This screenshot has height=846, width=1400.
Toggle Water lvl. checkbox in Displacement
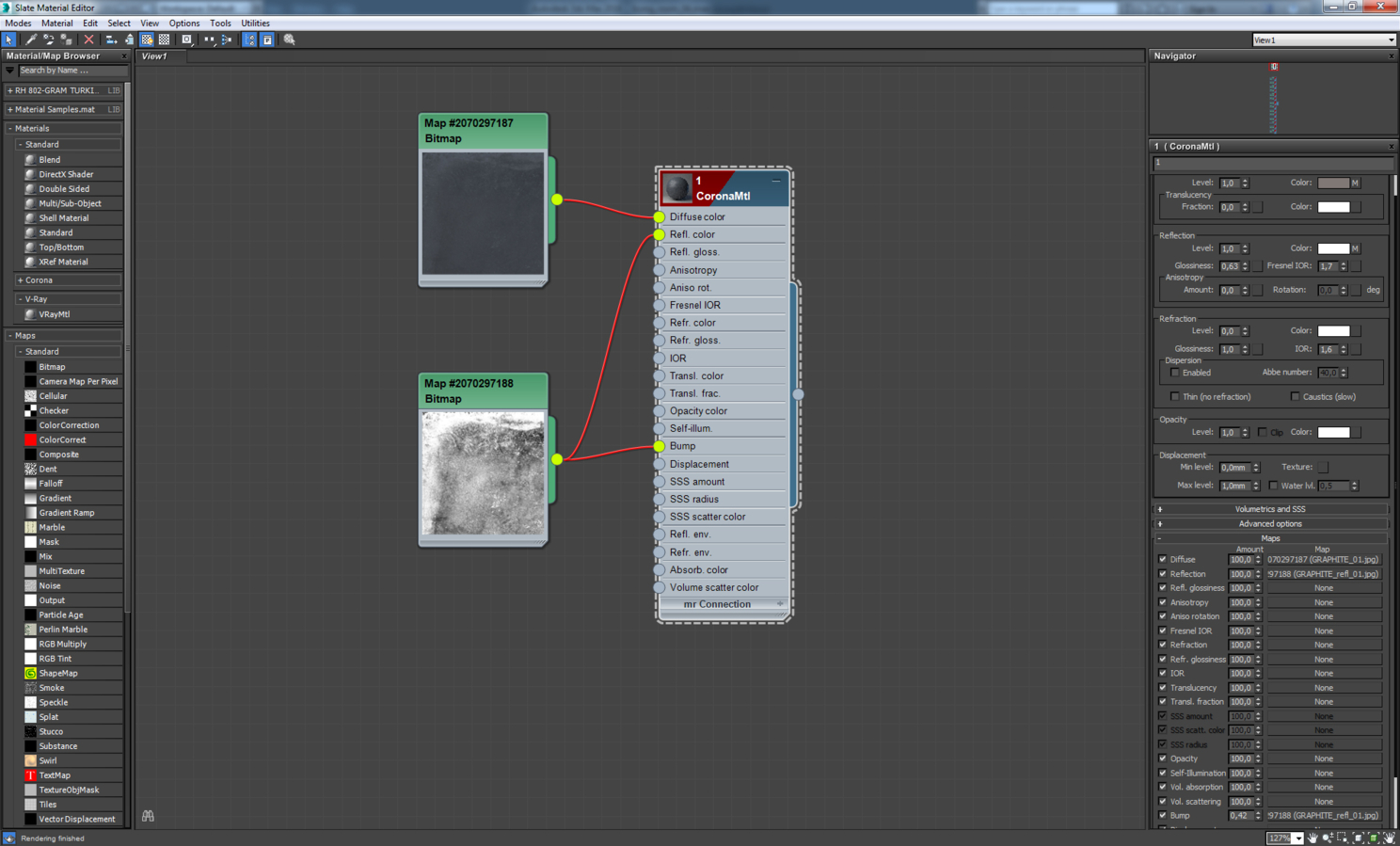pyautogui.click(x=1274, y=486)
